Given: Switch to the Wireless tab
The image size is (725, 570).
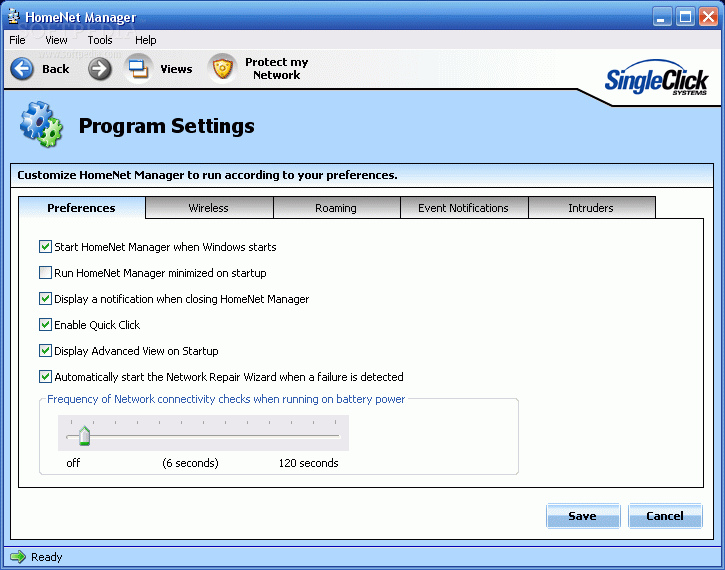Looking at the screenshot, I should (x=209, y=208).
